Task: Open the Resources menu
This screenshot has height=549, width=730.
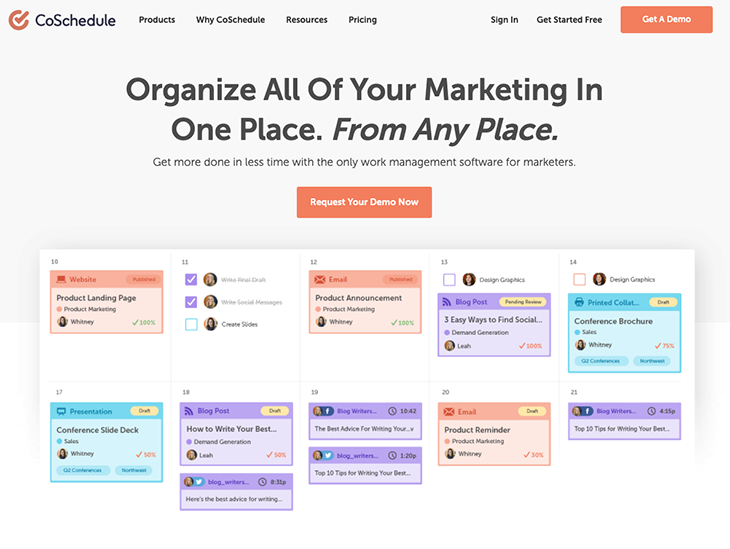Action: (307, 20)
